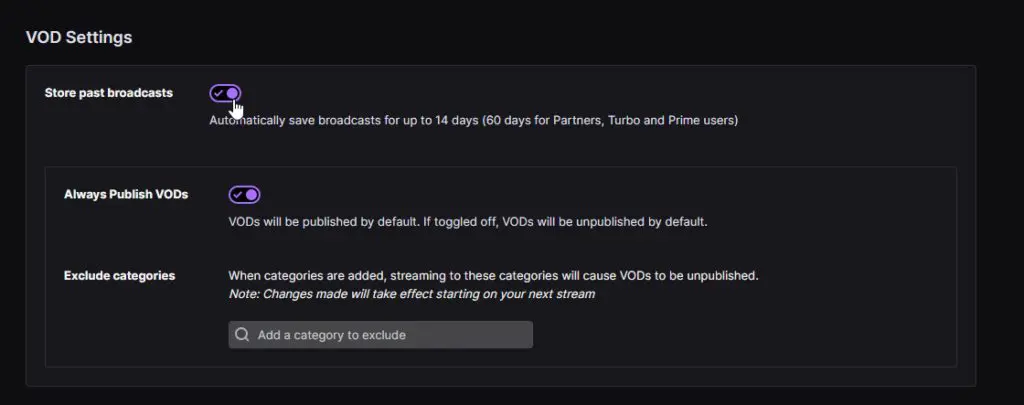Click the VODs will be published by default text

468,221
